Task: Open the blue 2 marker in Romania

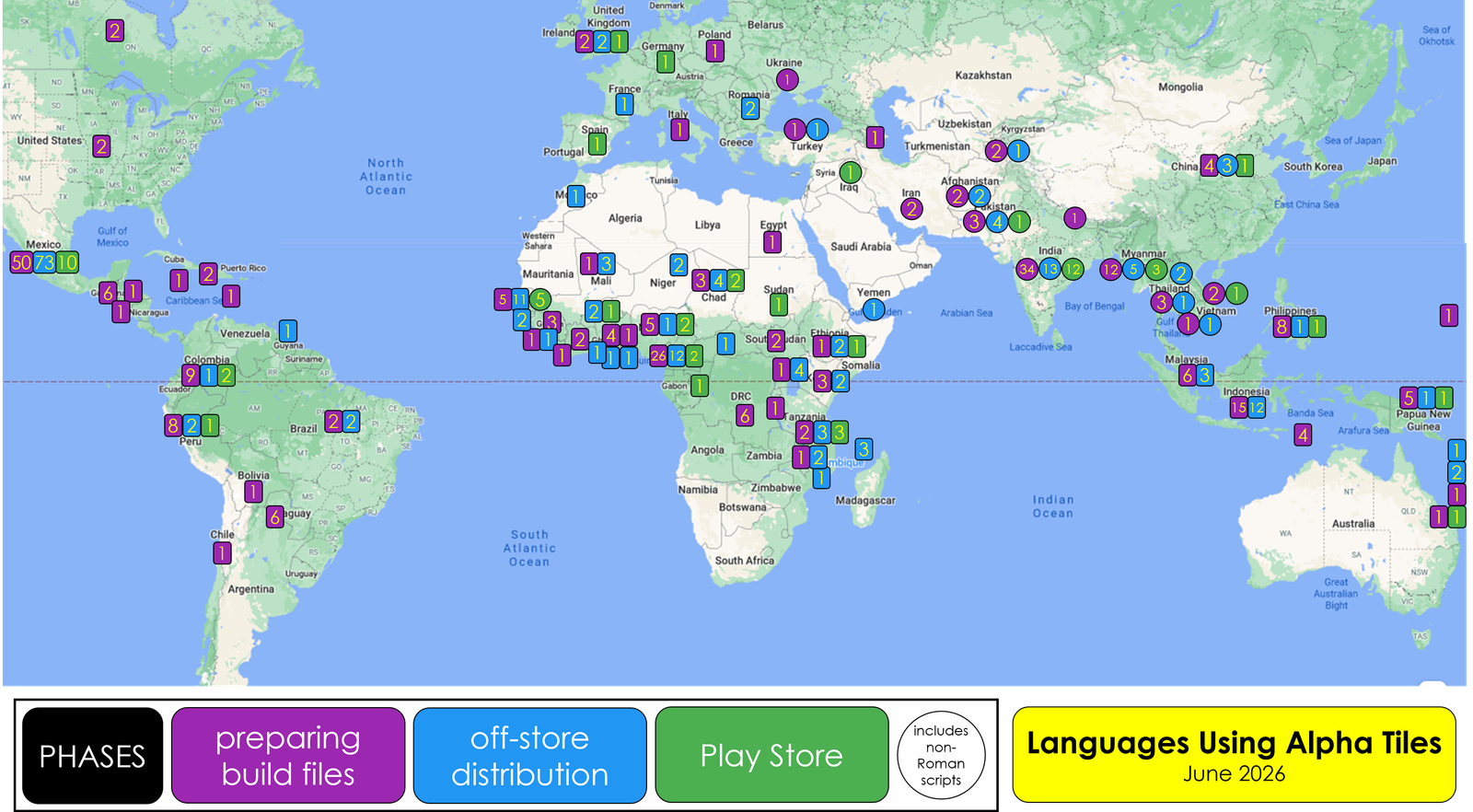Action: pyautogui.click(x=750, y=109)
